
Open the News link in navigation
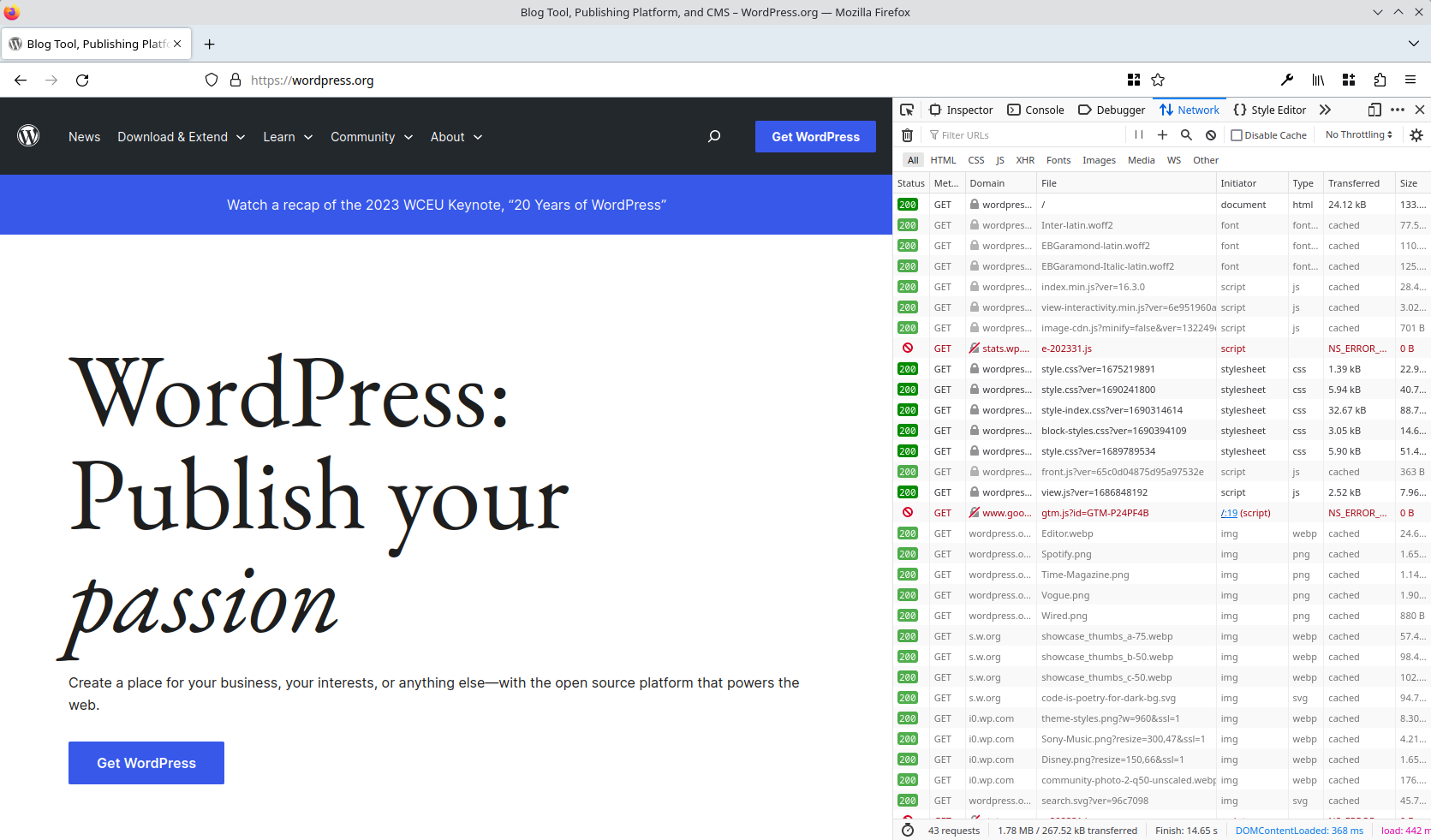pyautogui.click(x=84, y=137)
